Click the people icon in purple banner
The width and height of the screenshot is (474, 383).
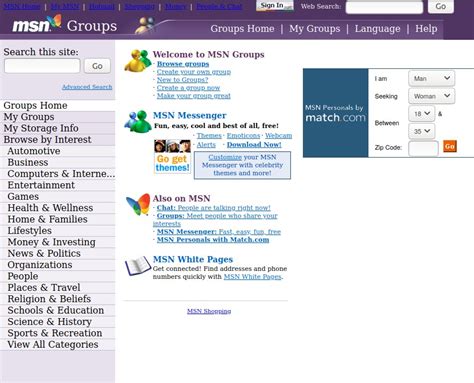(145, 25)
